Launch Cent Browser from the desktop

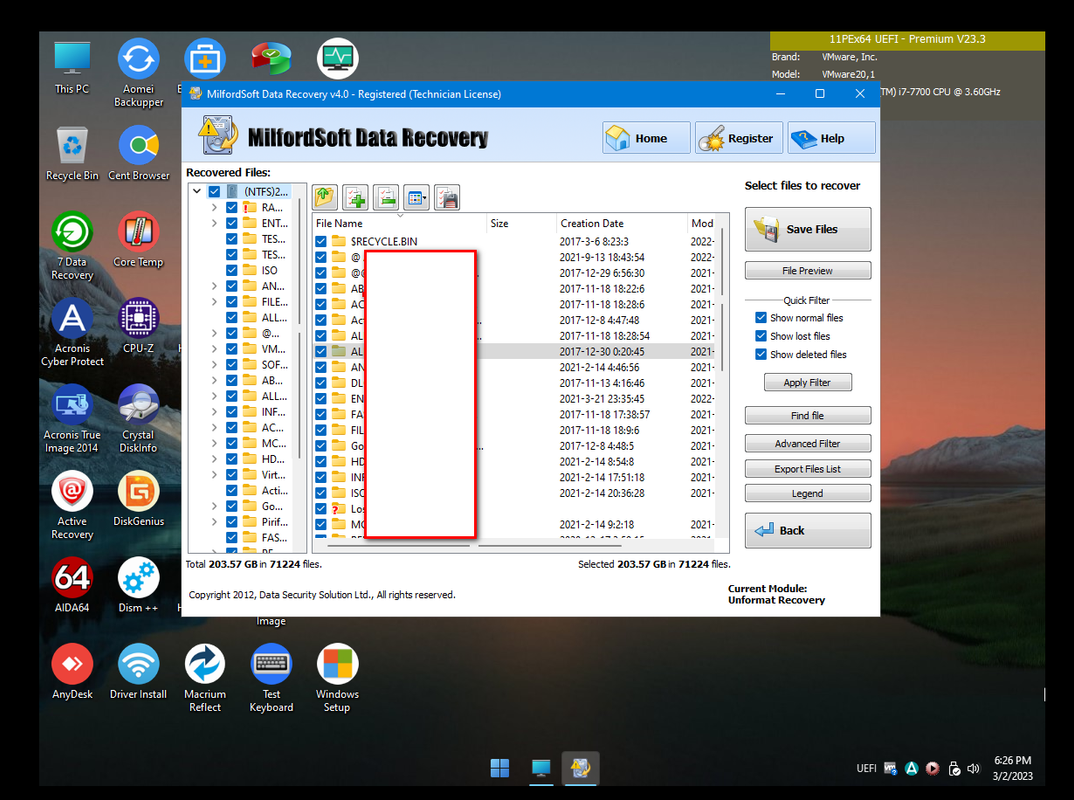coord(138,153)
